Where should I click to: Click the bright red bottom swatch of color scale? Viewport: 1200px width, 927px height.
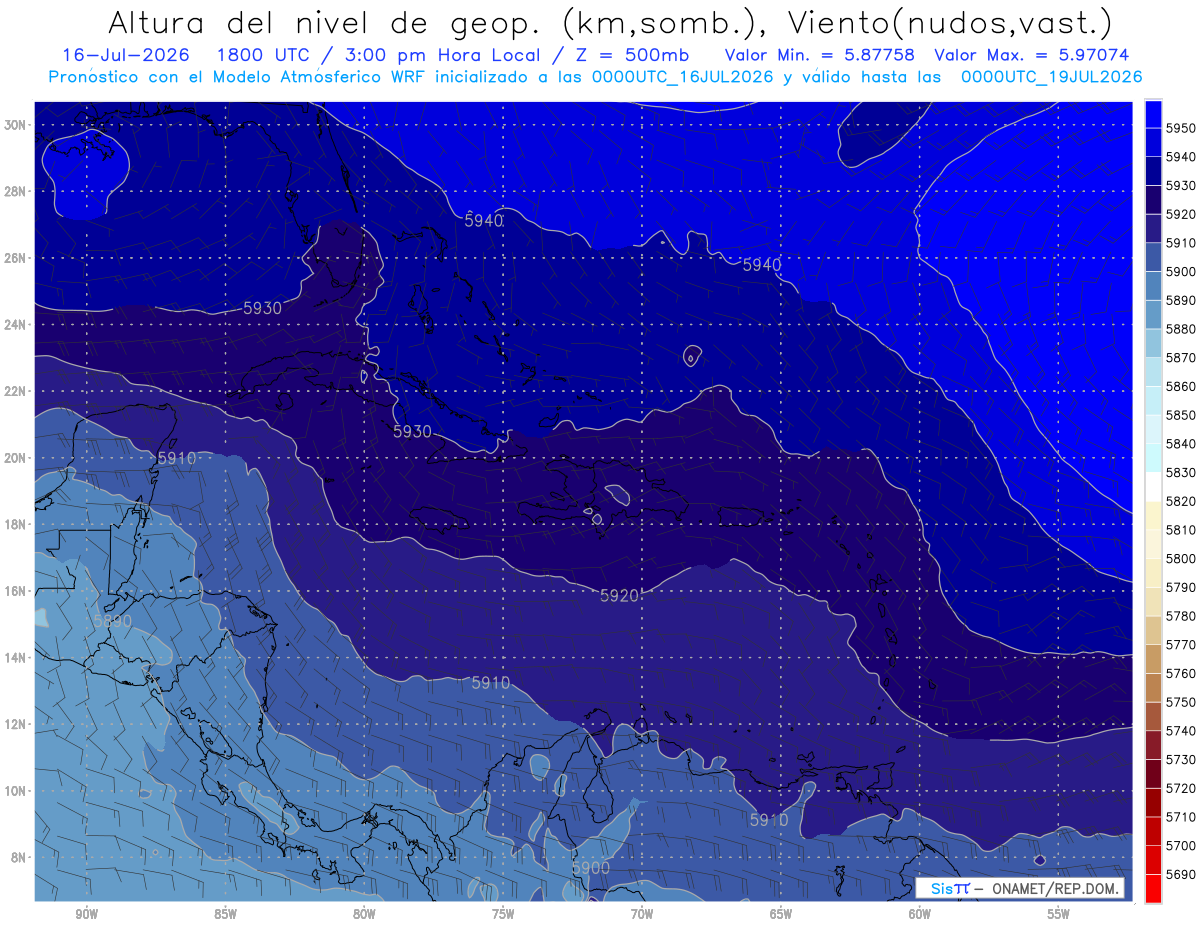1153,889
